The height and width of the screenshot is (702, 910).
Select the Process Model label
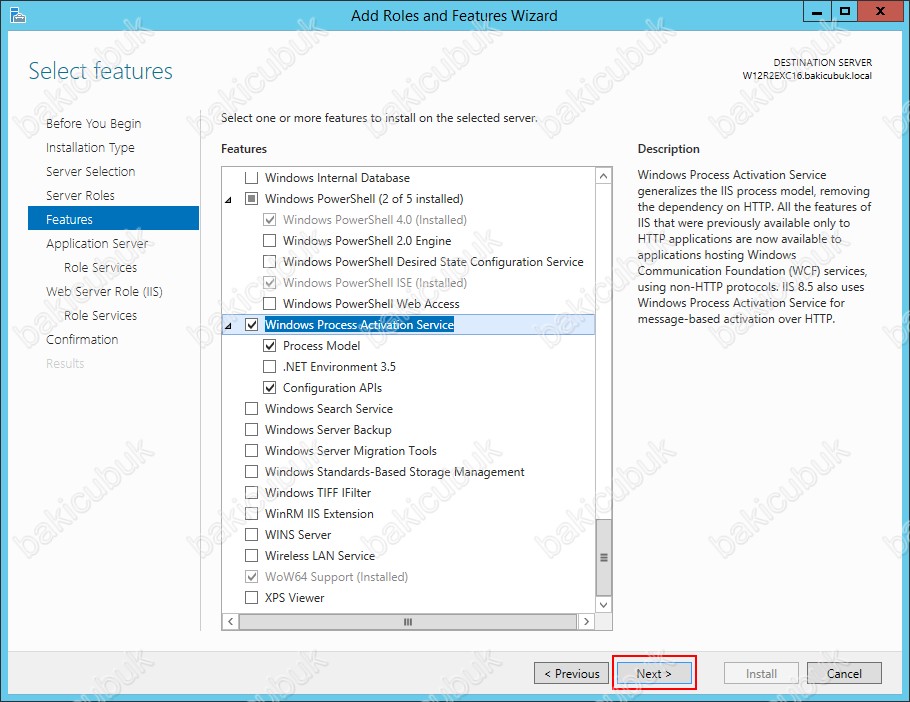(x=322, y=346)
